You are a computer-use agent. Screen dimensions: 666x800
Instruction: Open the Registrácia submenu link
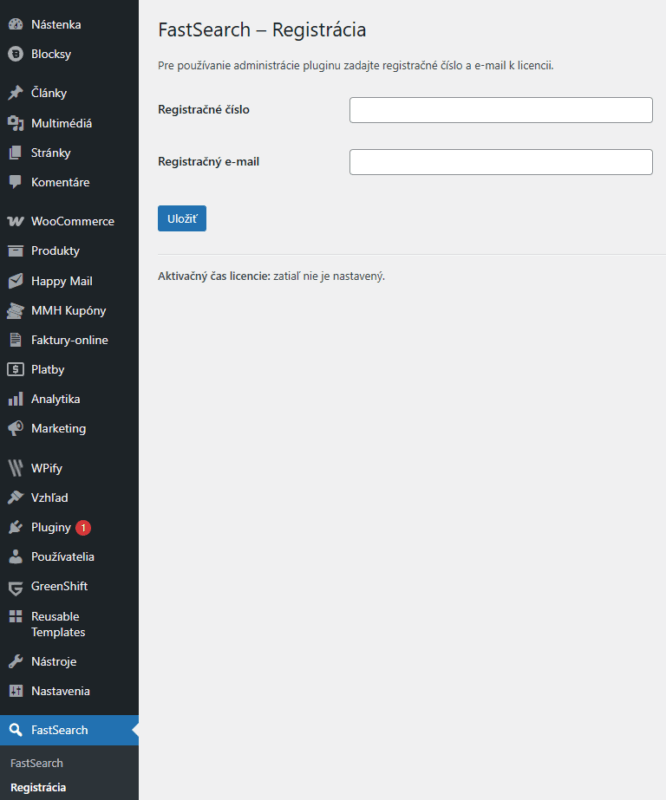coord(38,787)
